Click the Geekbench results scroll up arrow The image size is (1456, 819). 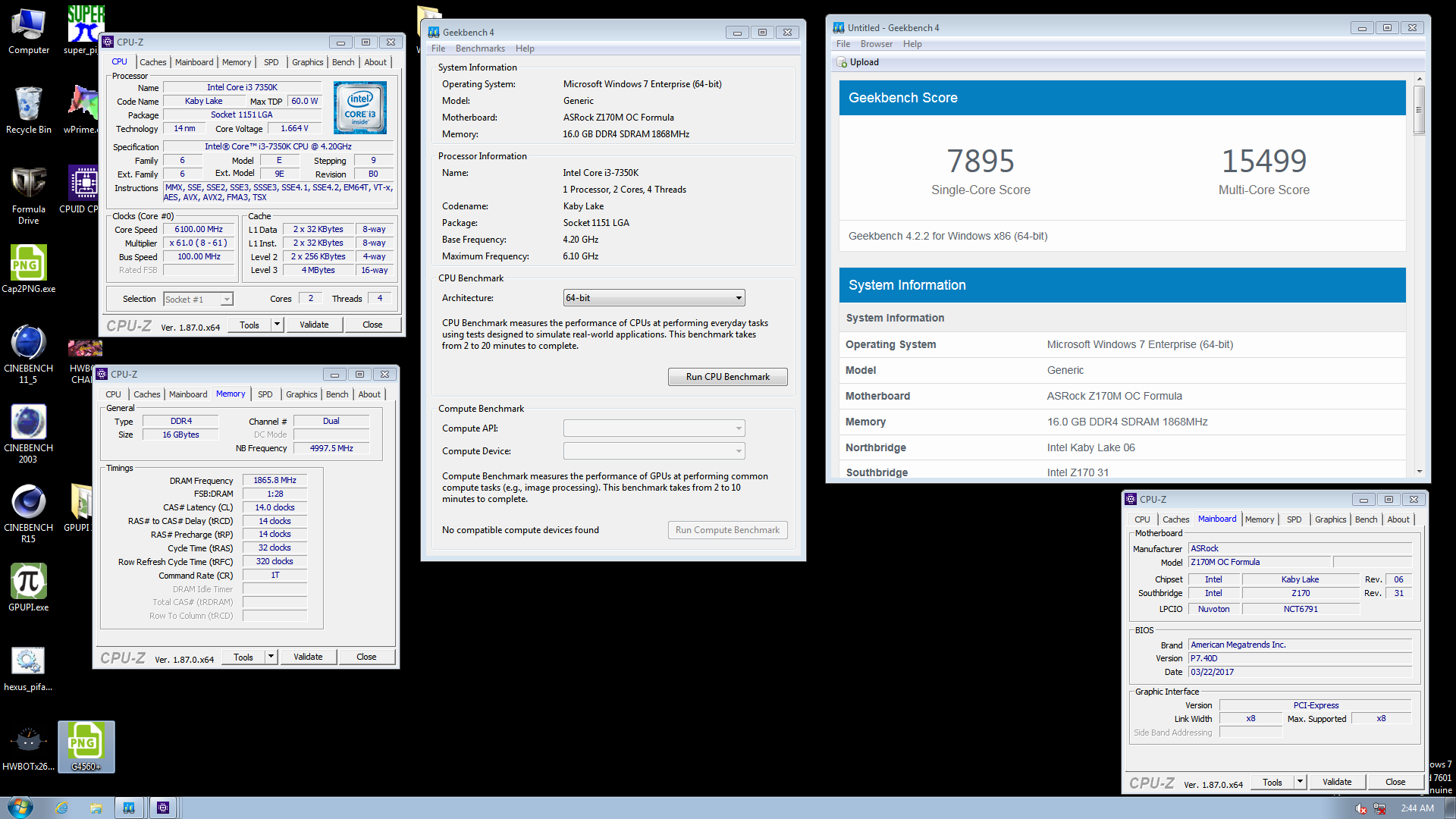click(x=1419, y=79)
